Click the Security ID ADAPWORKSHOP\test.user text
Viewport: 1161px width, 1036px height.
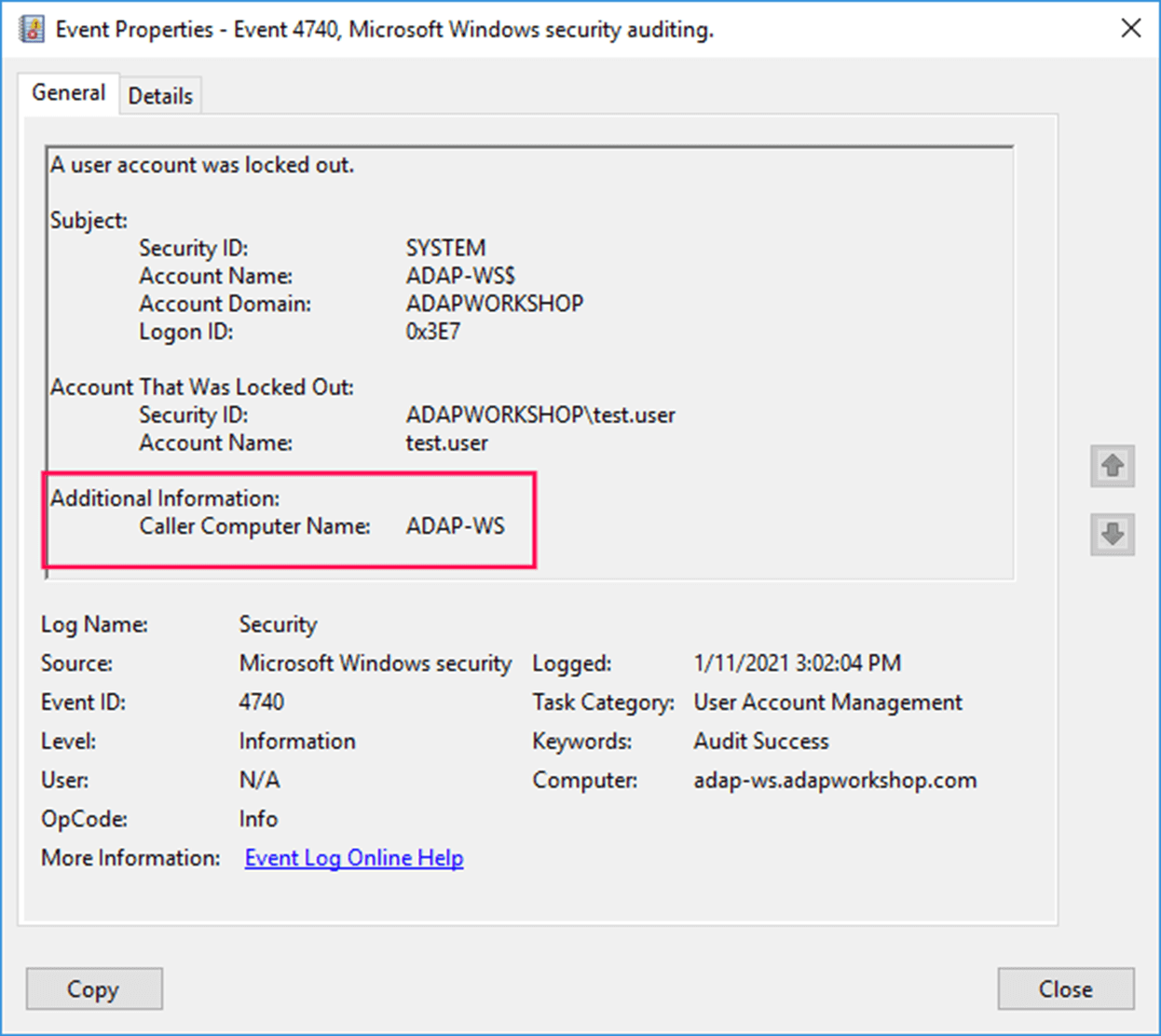540,416
